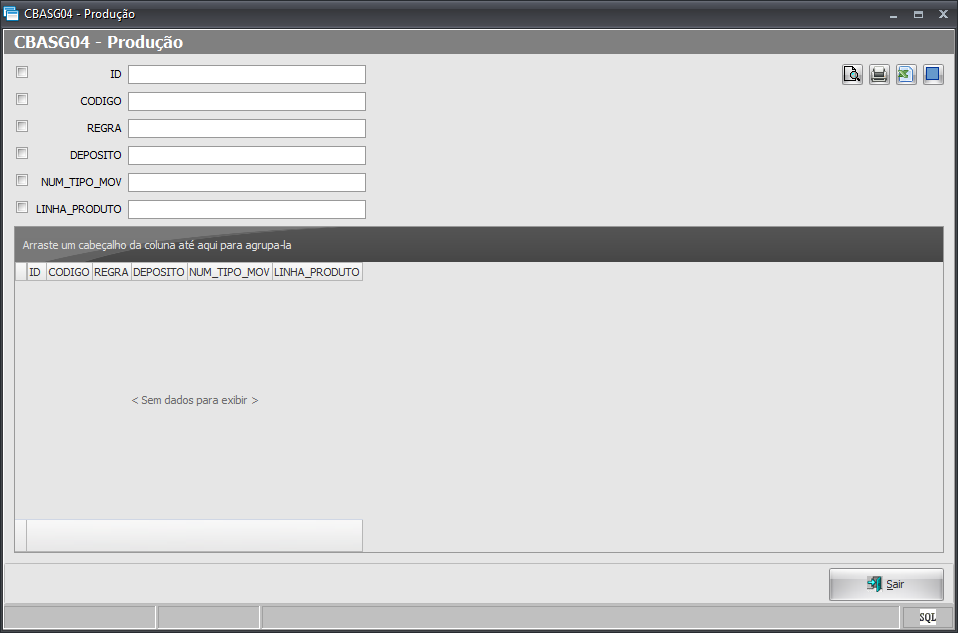Viewport: 958px width, 633px height.
Task: Export to Excel via the spreadsheet icon
Action: tap(906, 75)
